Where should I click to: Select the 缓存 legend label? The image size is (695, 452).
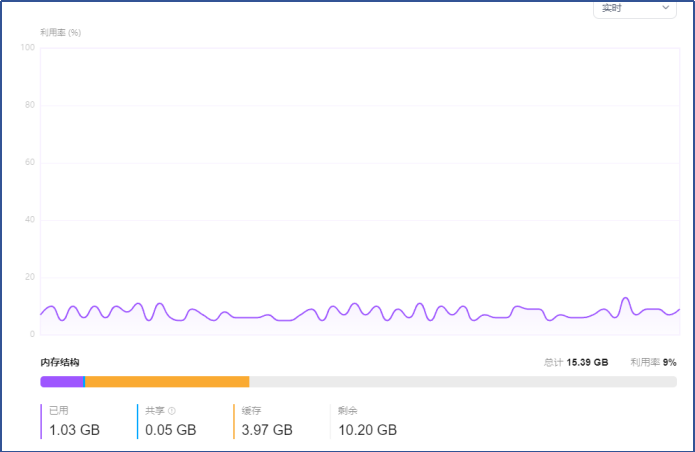point(251,411)
